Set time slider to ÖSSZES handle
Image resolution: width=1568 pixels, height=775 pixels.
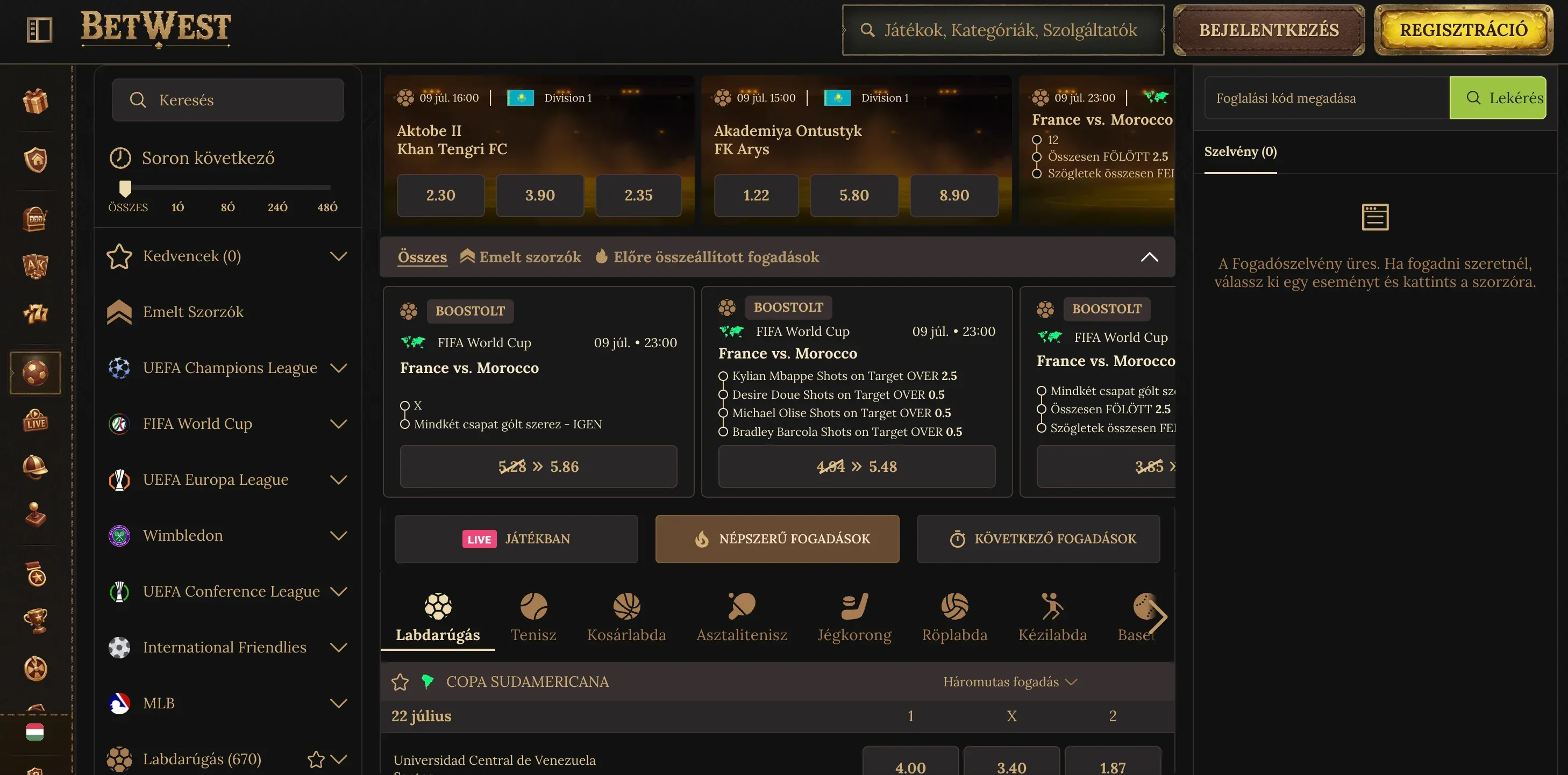125,188
